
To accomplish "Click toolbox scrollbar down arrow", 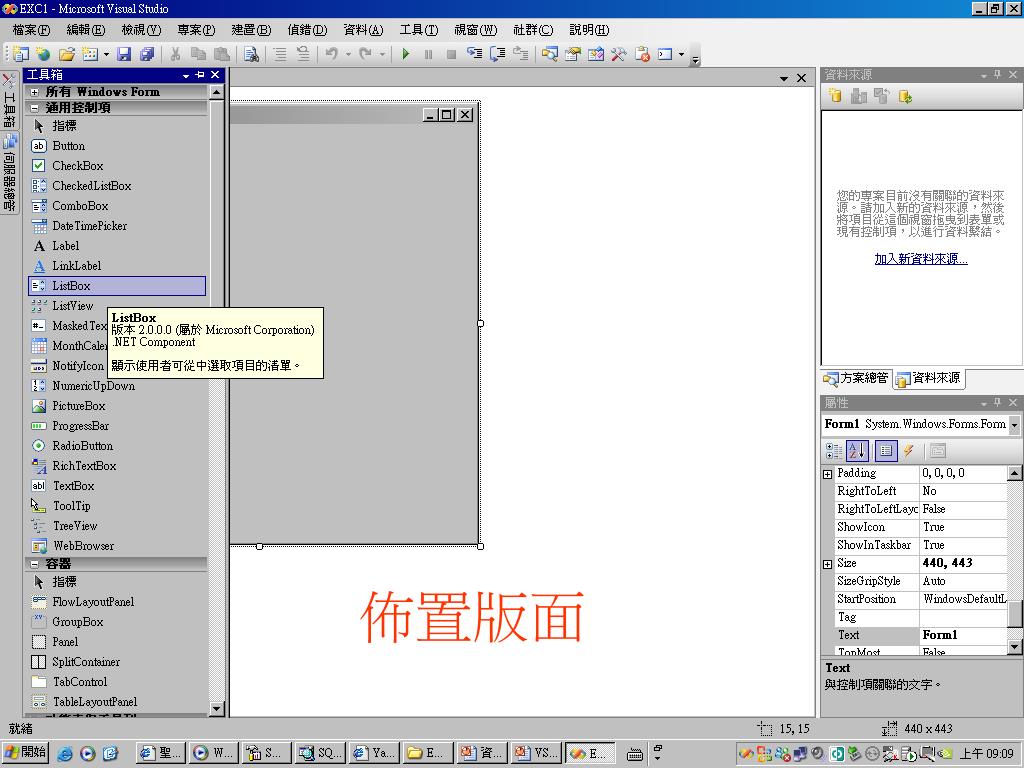I will 217,708.
